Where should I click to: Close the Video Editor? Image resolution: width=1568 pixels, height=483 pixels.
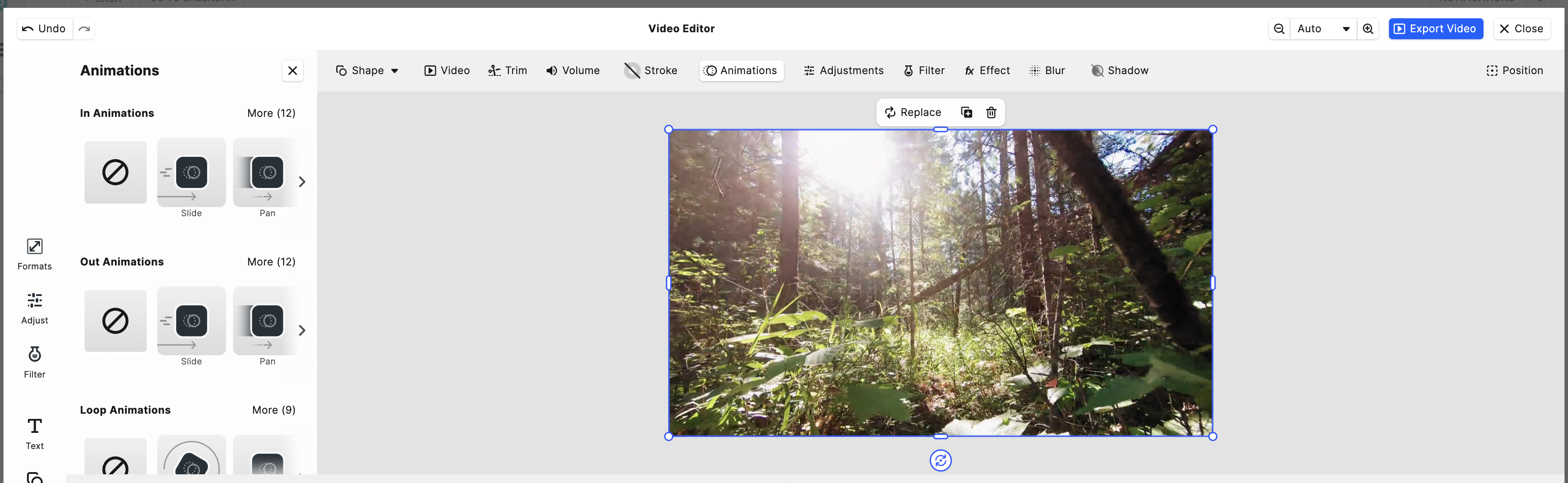click(1521, 29)
